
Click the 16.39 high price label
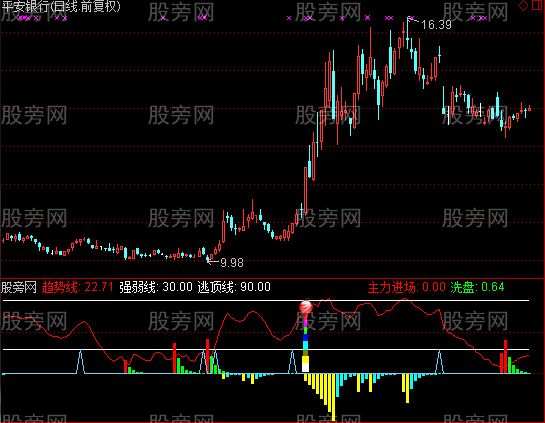click(436, 25)
